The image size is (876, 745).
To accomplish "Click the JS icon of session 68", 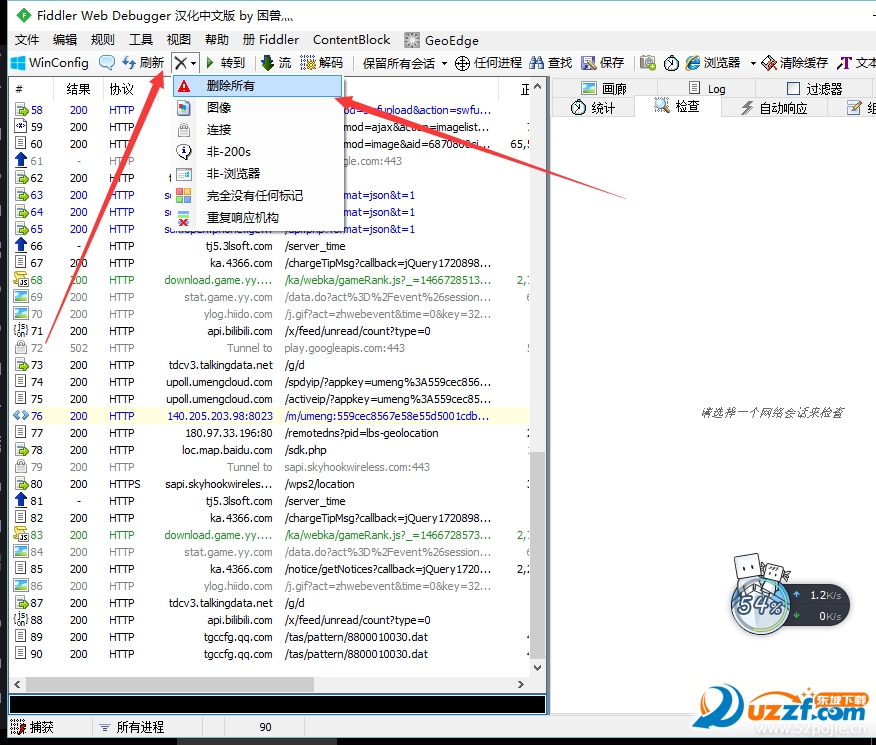I will pyautogui.click(x=21, y=279).
